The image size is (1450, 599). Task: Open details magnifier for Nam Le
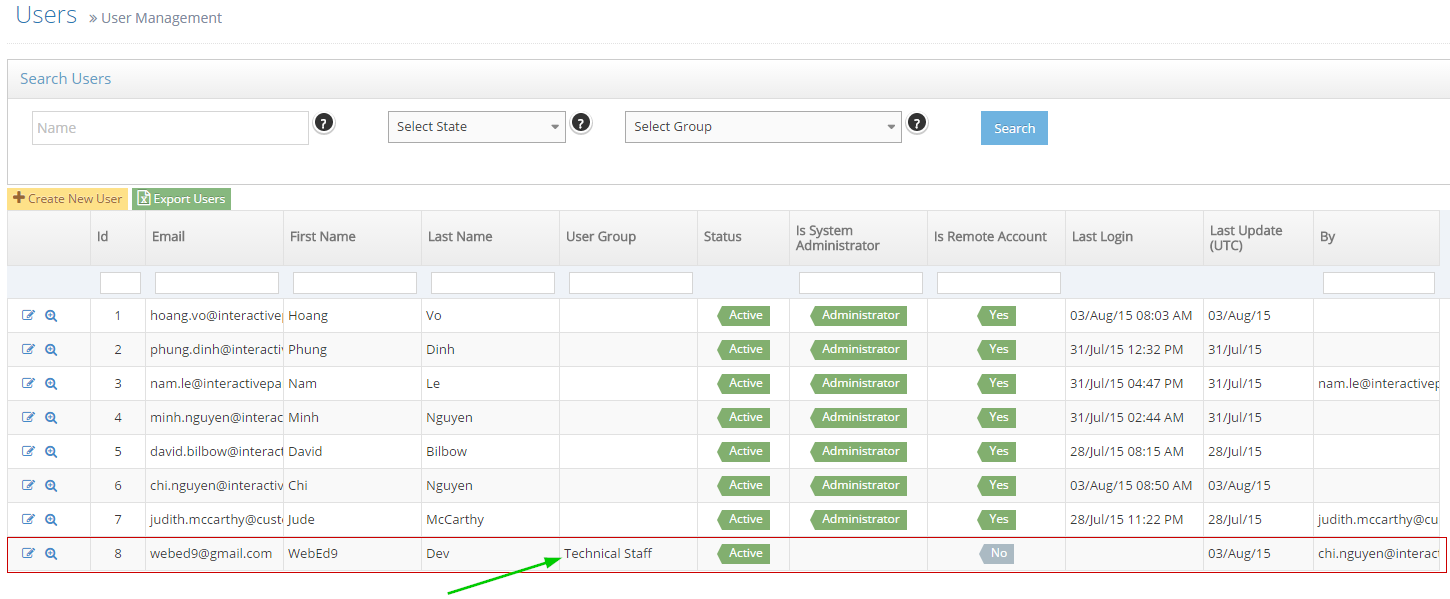(51, 384)
